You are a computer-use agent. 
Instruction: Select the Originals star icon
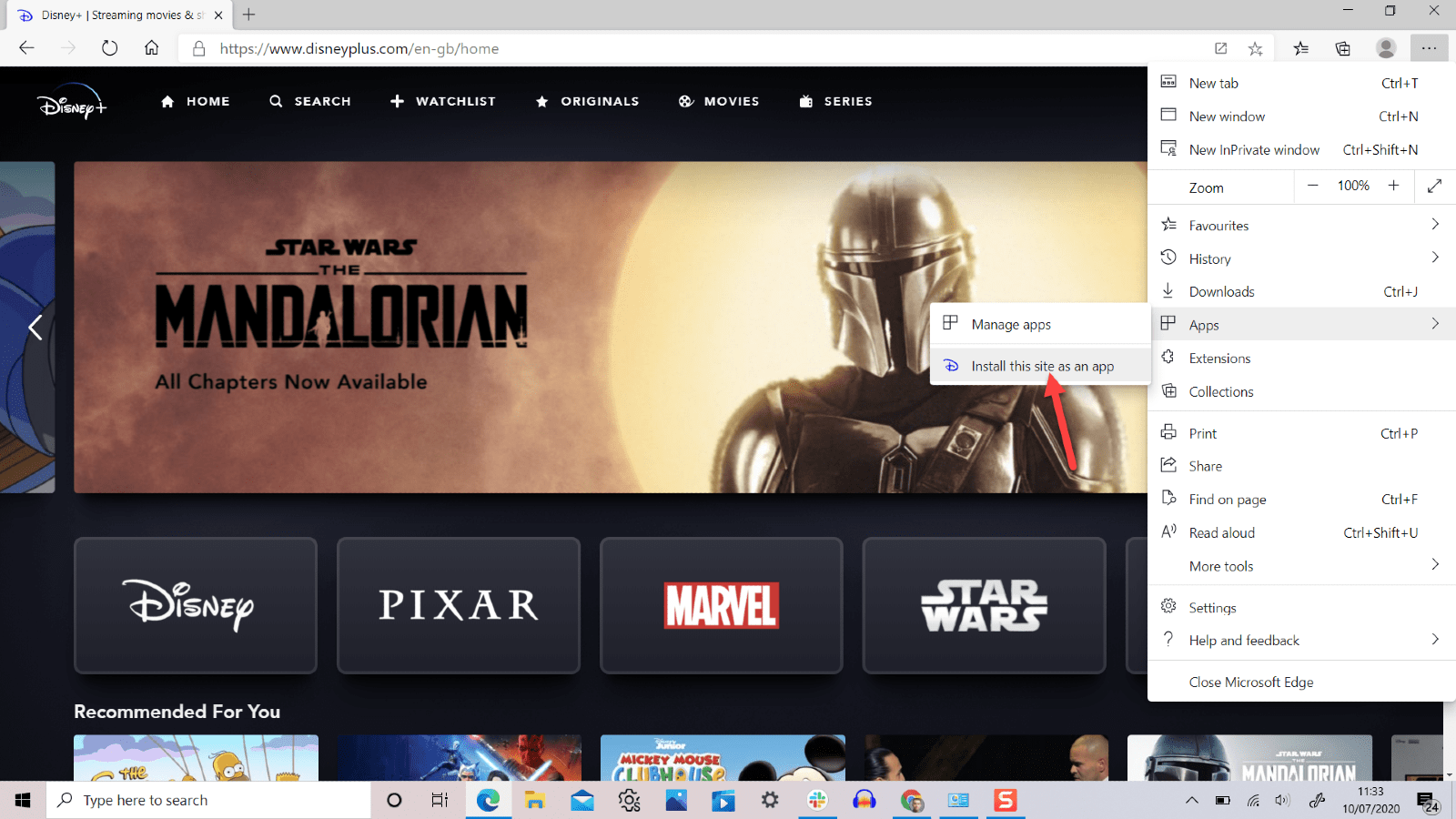click(543, 101)
